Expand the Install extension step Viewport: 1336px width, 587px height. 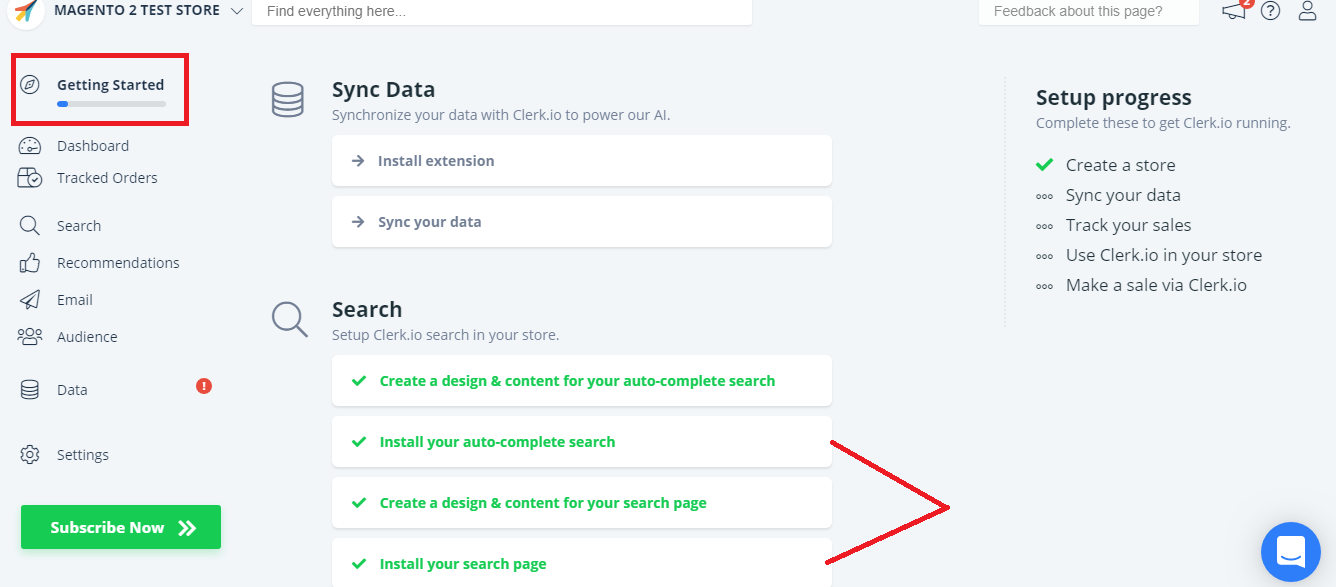coord(581,161)
